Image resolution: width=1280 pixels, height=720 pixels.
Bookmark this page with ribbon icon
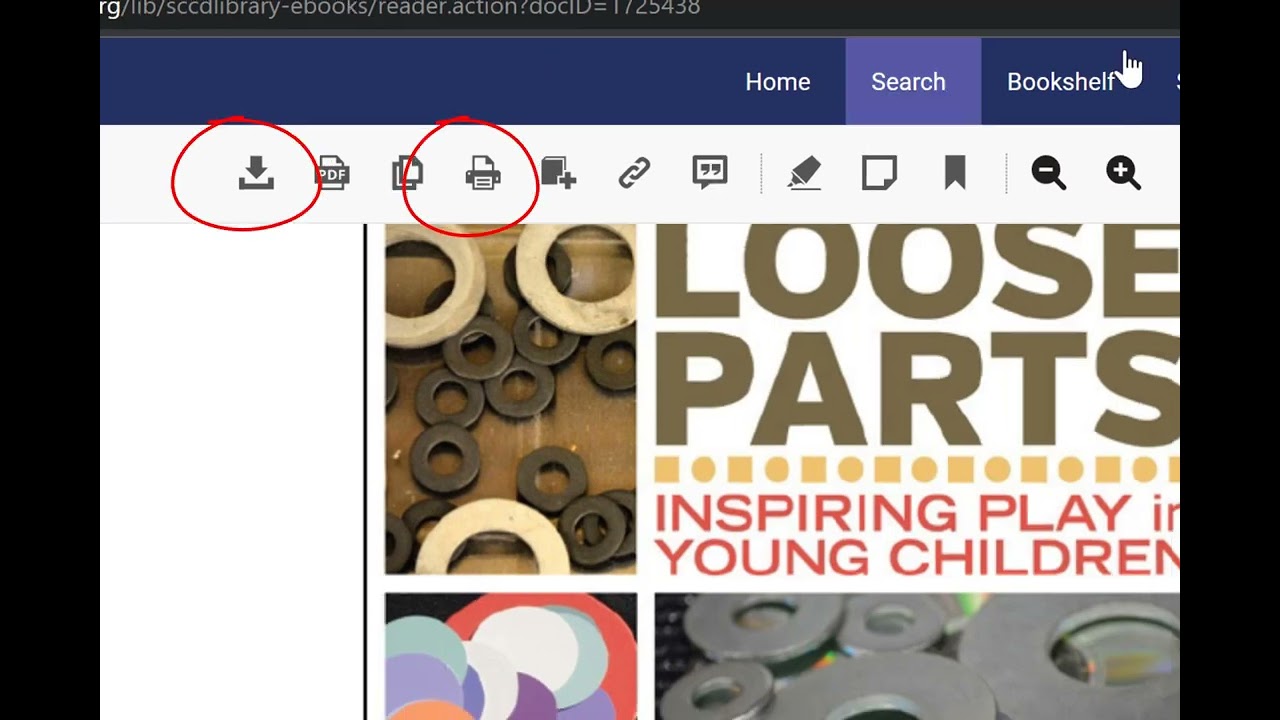pos(955,173)
